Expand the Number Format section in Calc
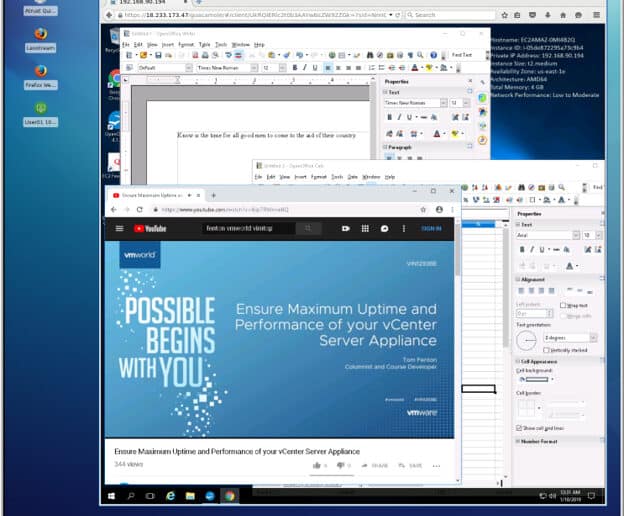The image size is (624, 516). click(x=518, y=441)
